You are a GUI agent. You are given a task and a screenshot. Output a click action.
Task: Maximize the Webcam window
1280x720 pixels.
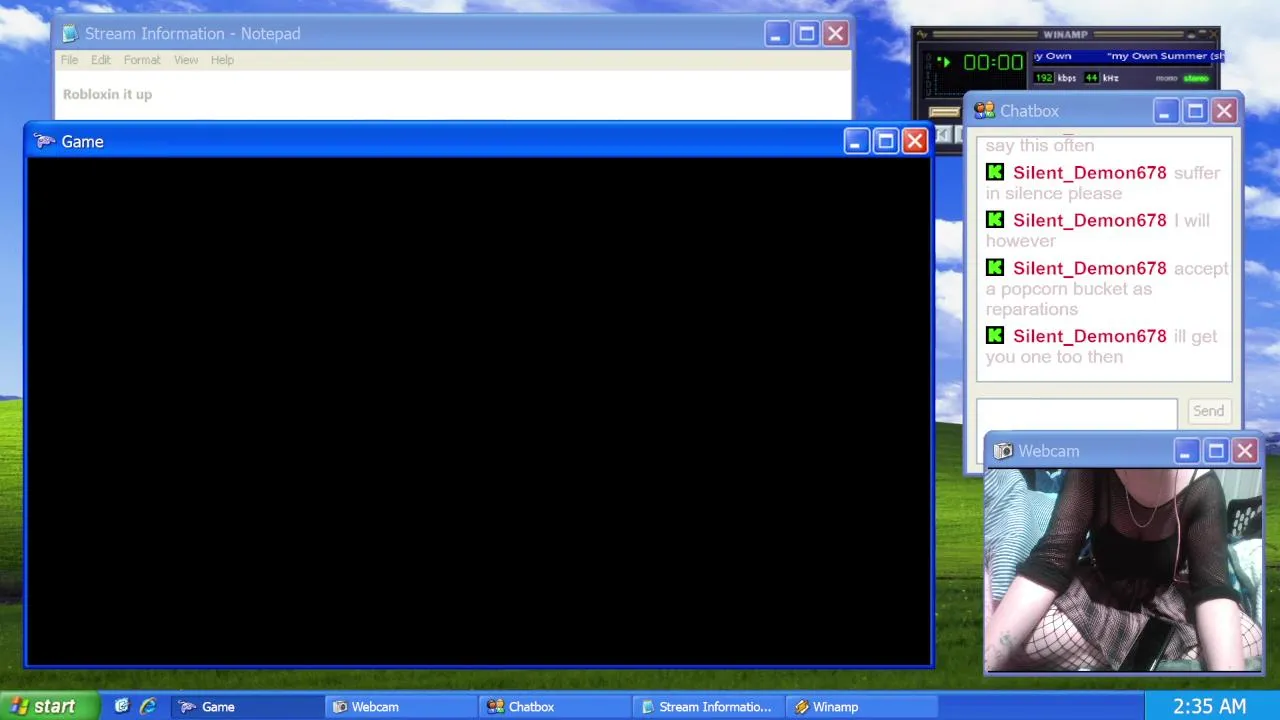click(x=1215, y=451)
